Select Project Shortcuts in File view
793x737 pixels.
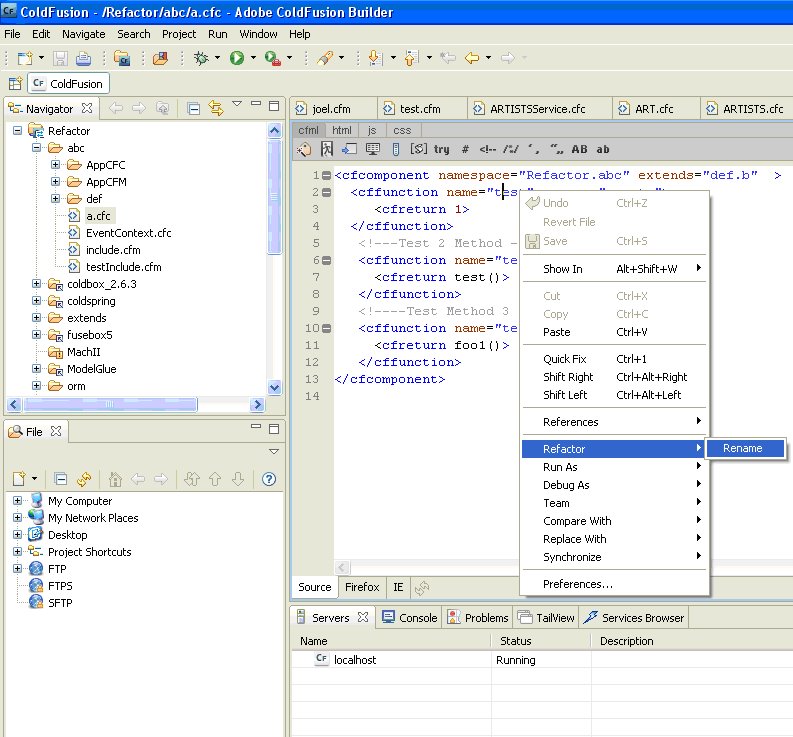[x=89, y=552]
